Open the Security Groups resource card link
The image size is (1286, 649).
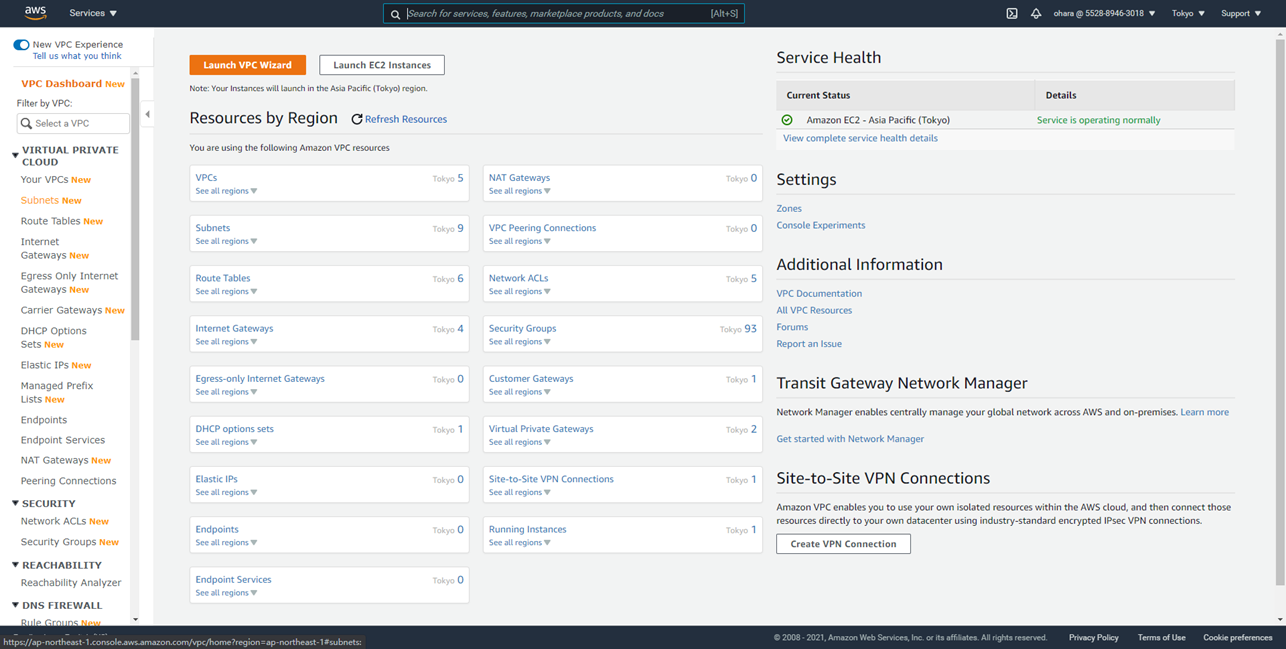pyautogui.click(x=522, y=328)
